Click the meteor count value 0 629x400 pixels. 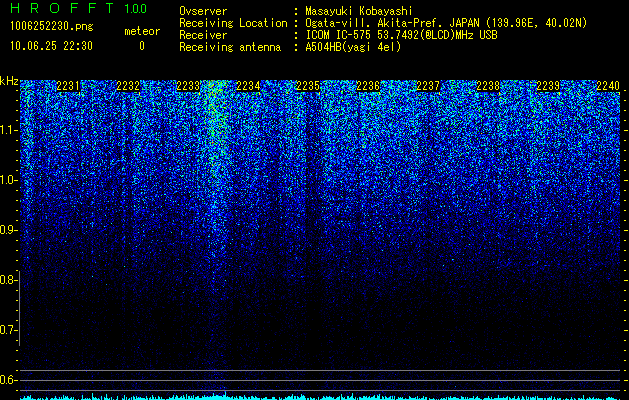(x=142, y=46)
